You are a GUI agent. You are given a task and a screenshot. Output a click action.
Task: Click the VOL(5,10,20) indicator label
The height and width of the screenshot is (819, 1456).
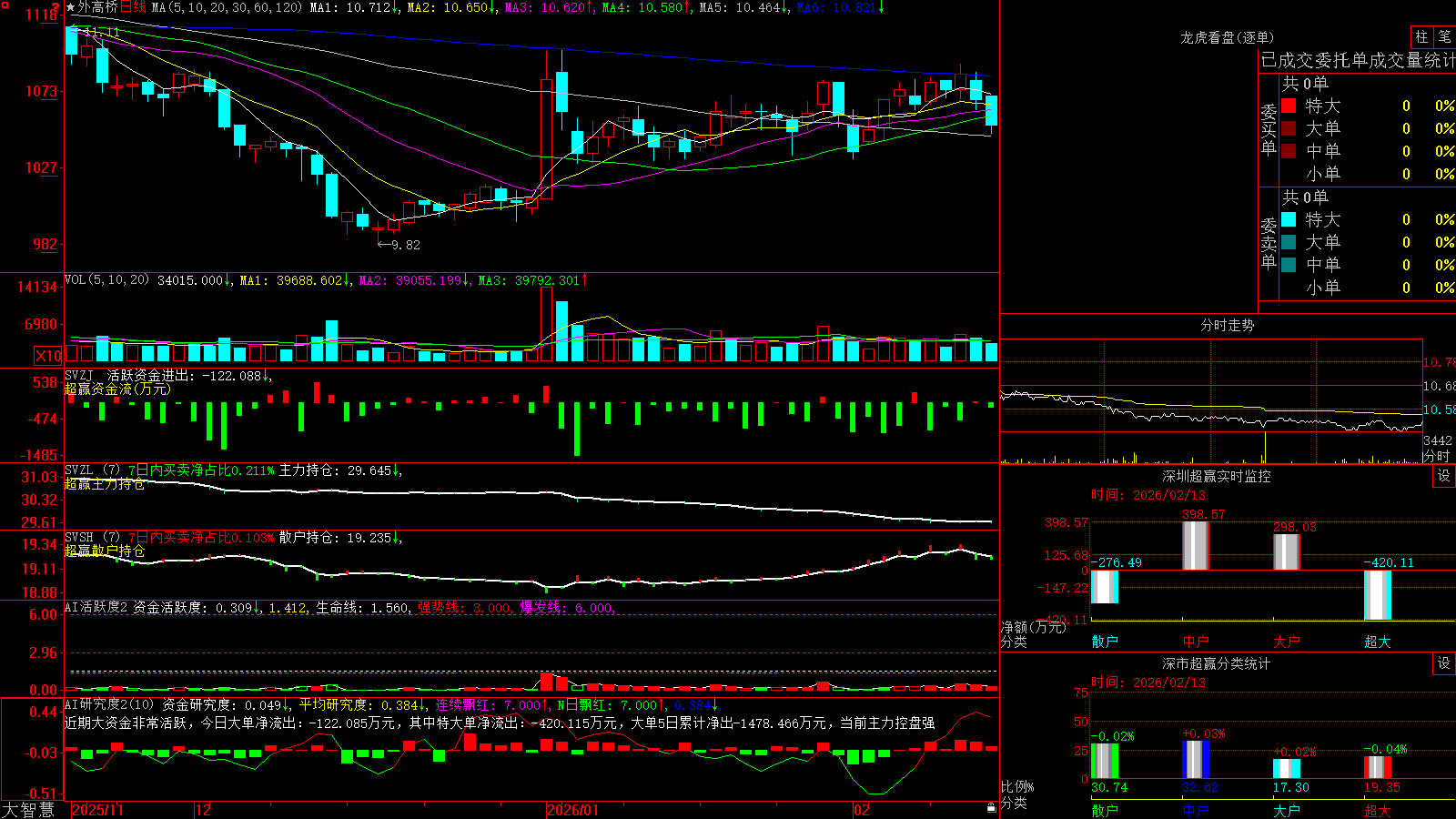click(x=107, y=279)
